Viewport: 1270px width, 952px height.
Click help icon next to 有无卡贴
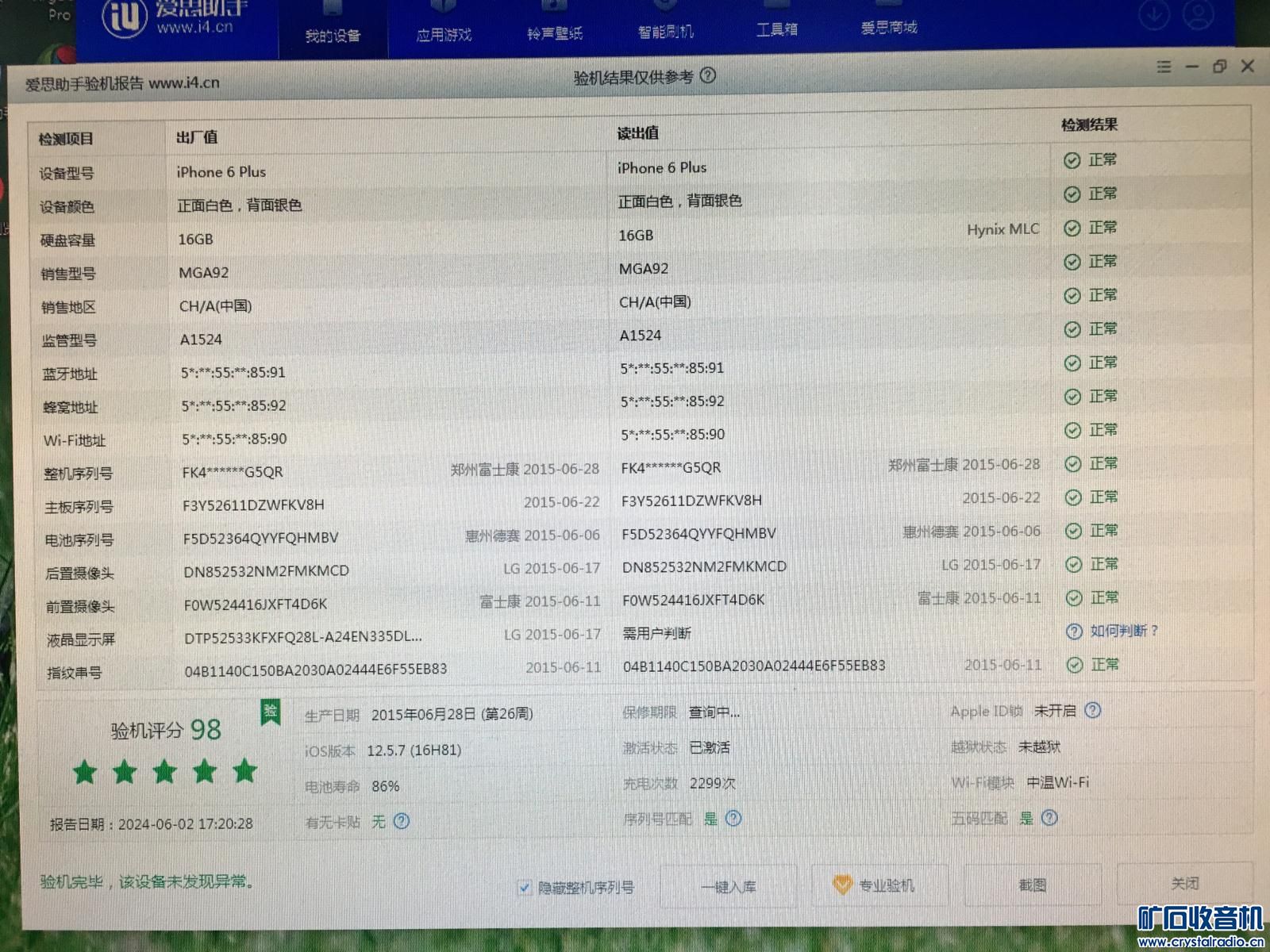tap(402, 821)
